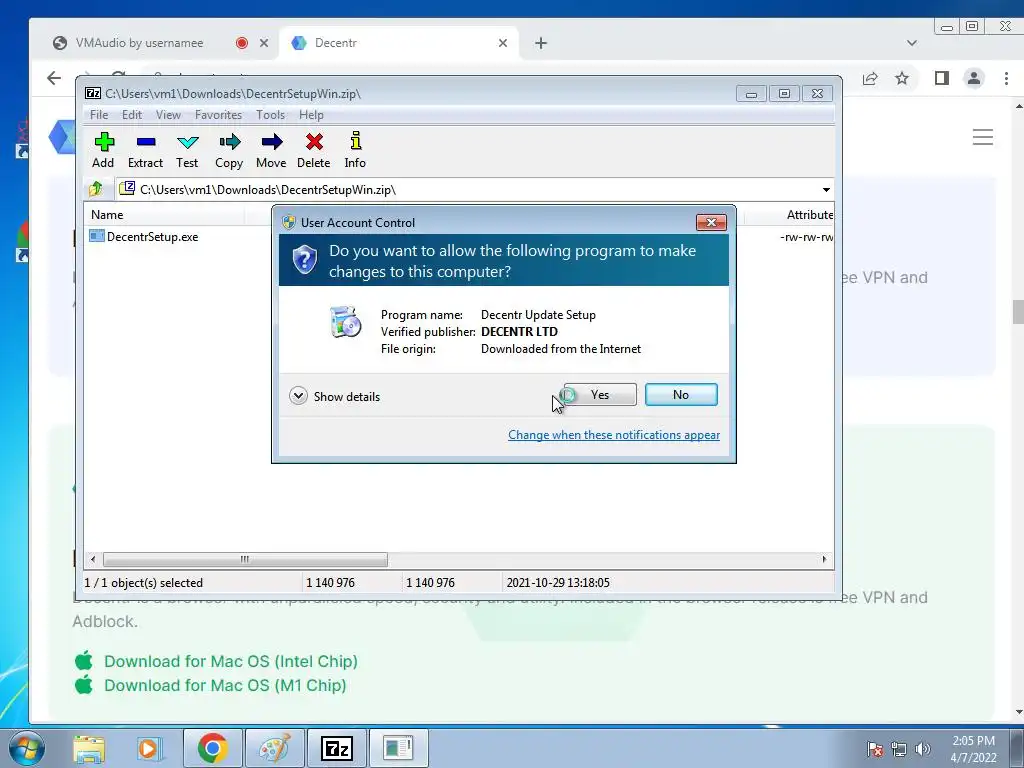Click the Test toolbar icon
This screenshot has width=1024, height=768.
coord(187,150)
